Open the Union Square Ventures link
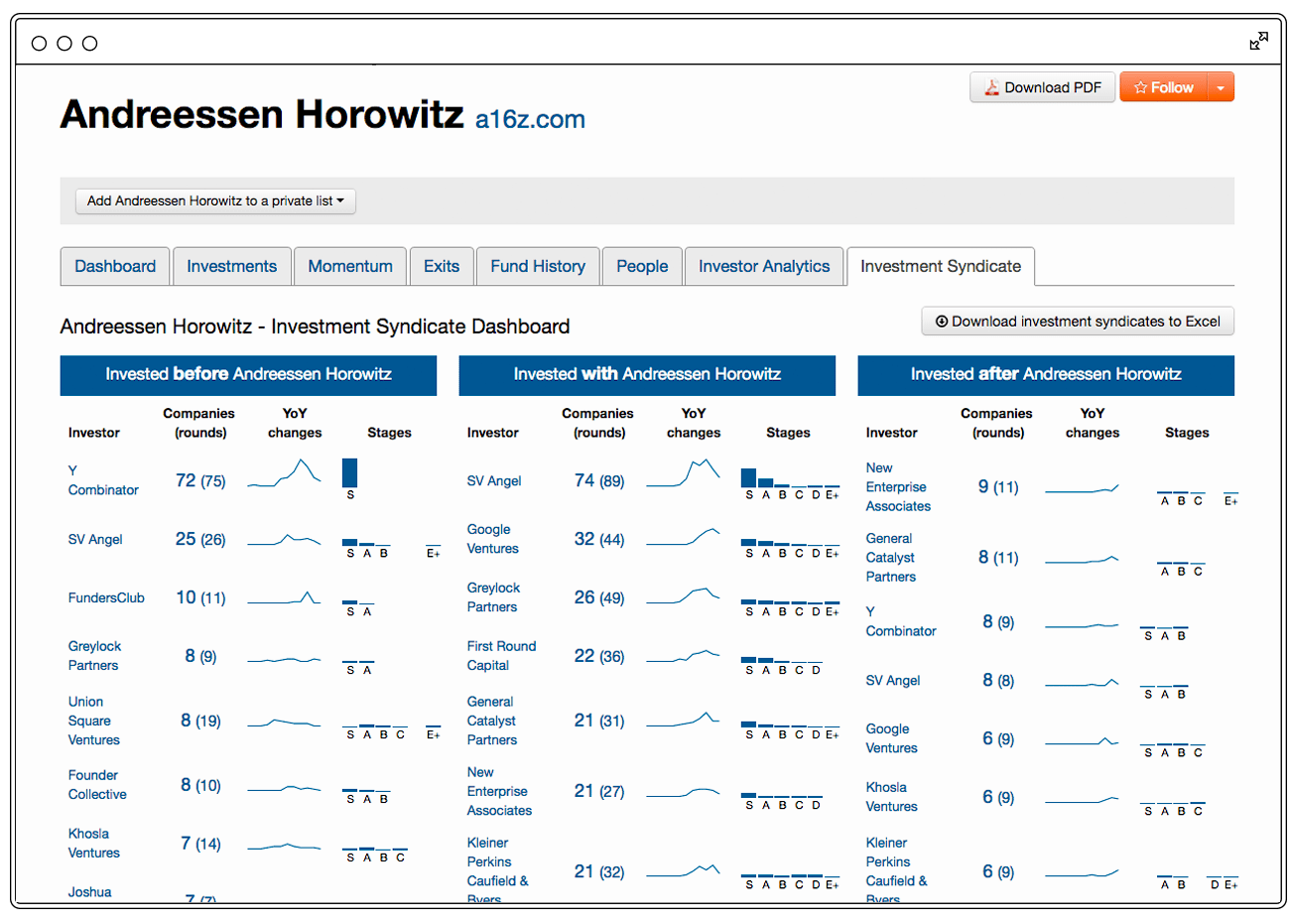Screen dimensions: 1290x924 (93, 721)
